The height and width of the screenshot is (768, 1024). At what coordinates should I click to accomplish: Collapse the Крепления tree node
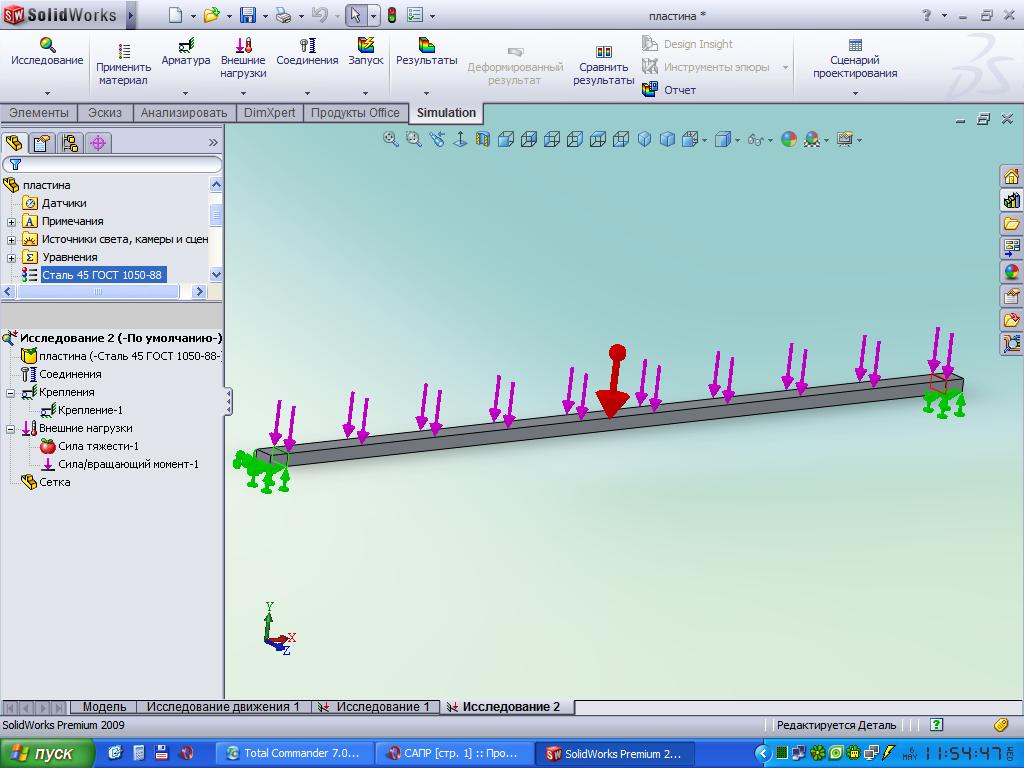(11, 393)
